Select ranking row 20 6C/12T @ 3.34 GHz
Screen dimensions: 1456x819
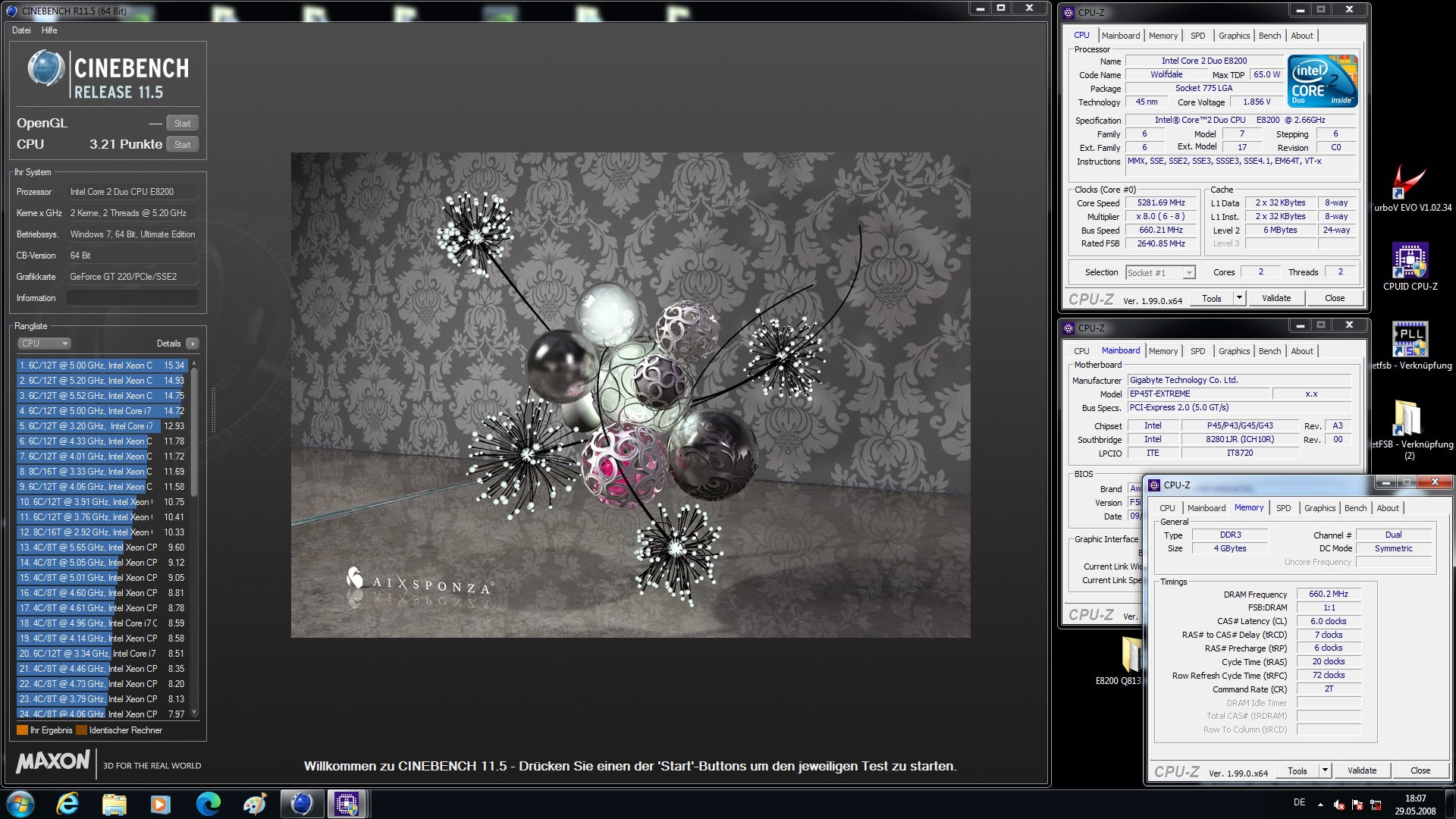[x=102, y=654]
